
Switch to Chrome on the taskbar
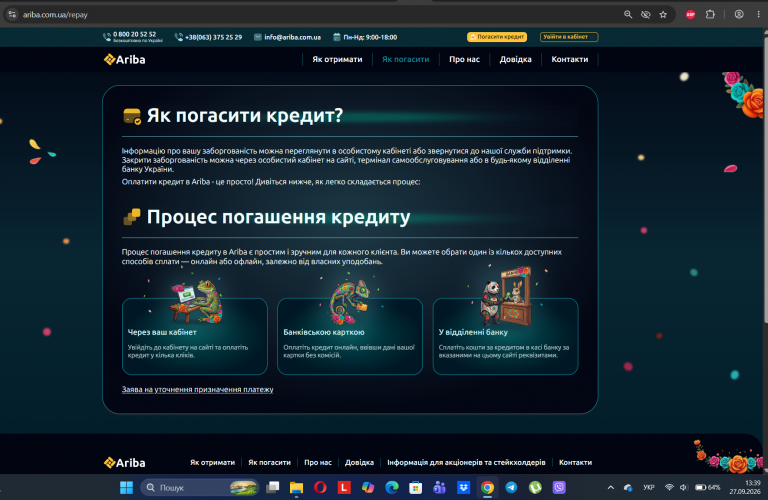487,488
